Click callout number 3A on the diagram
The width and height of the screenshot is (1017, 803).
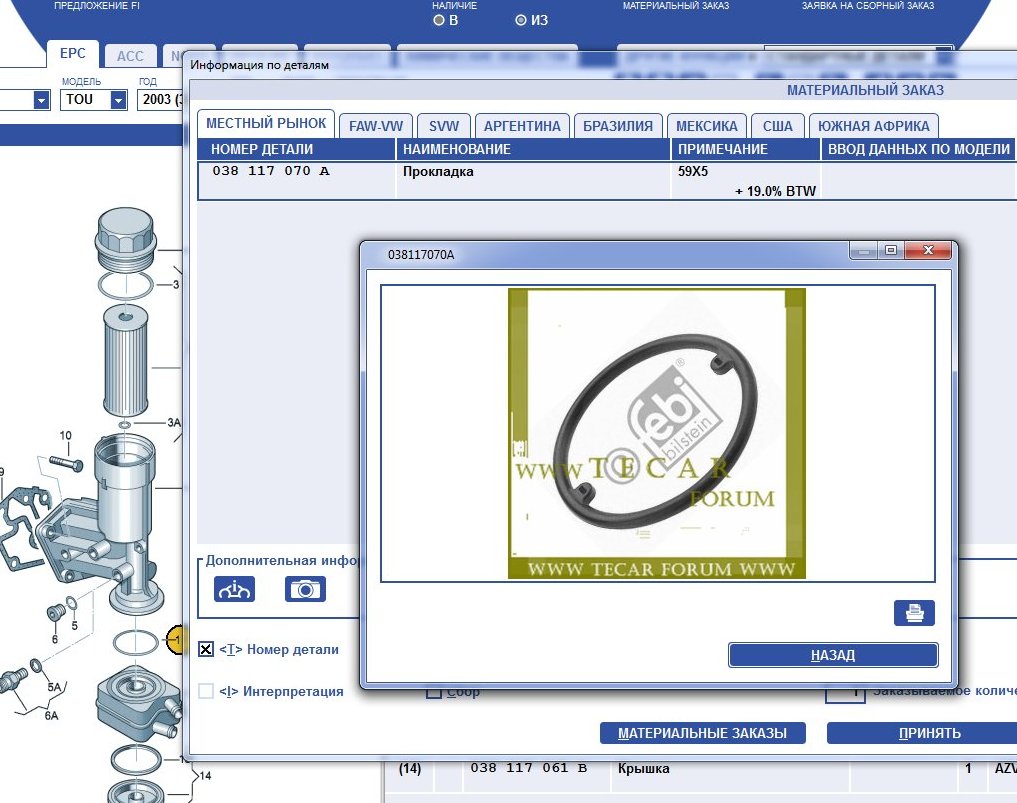[x=174, y=423]
